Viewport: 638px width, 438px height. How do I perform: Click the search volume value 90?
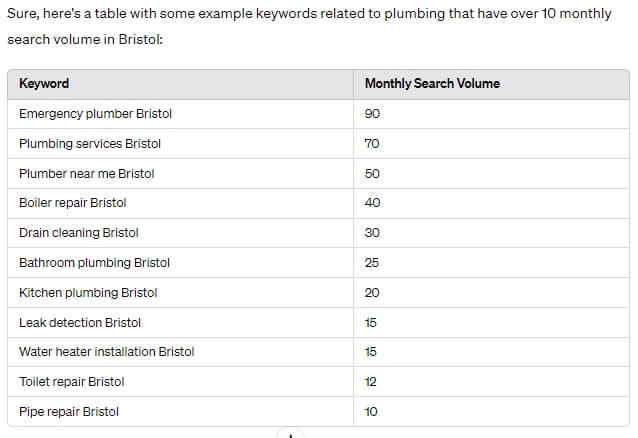click(372, 114)
